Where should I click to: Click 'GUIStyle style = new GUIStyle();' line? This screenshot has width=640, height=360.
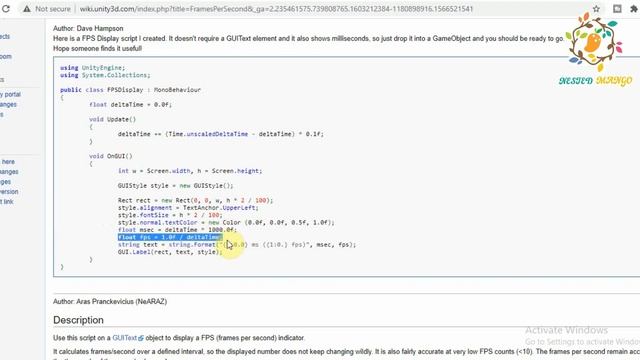point(176,185)
